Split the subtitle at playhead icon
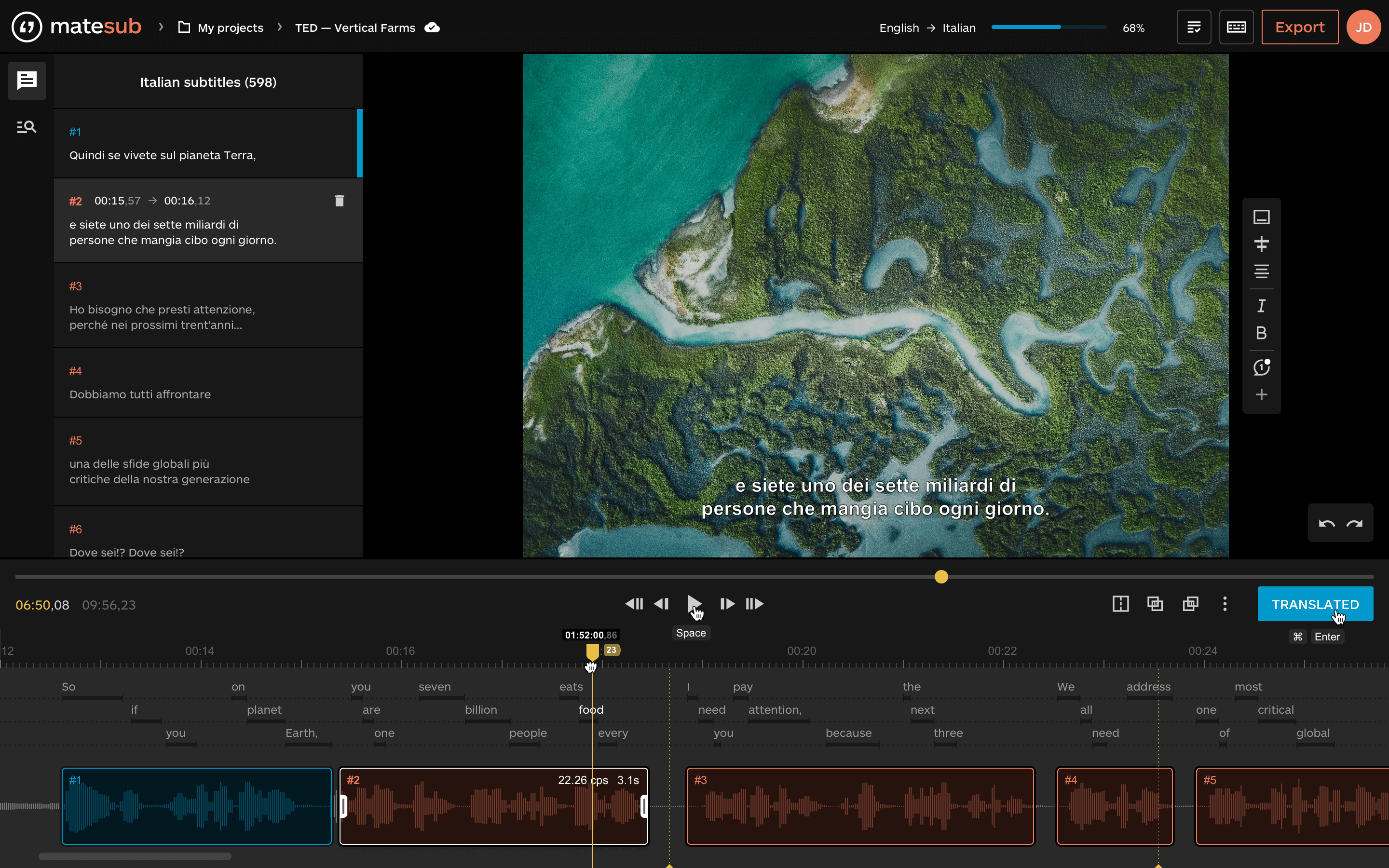The width and height of the screenshot is (1389, 868). click(1120, 604)
